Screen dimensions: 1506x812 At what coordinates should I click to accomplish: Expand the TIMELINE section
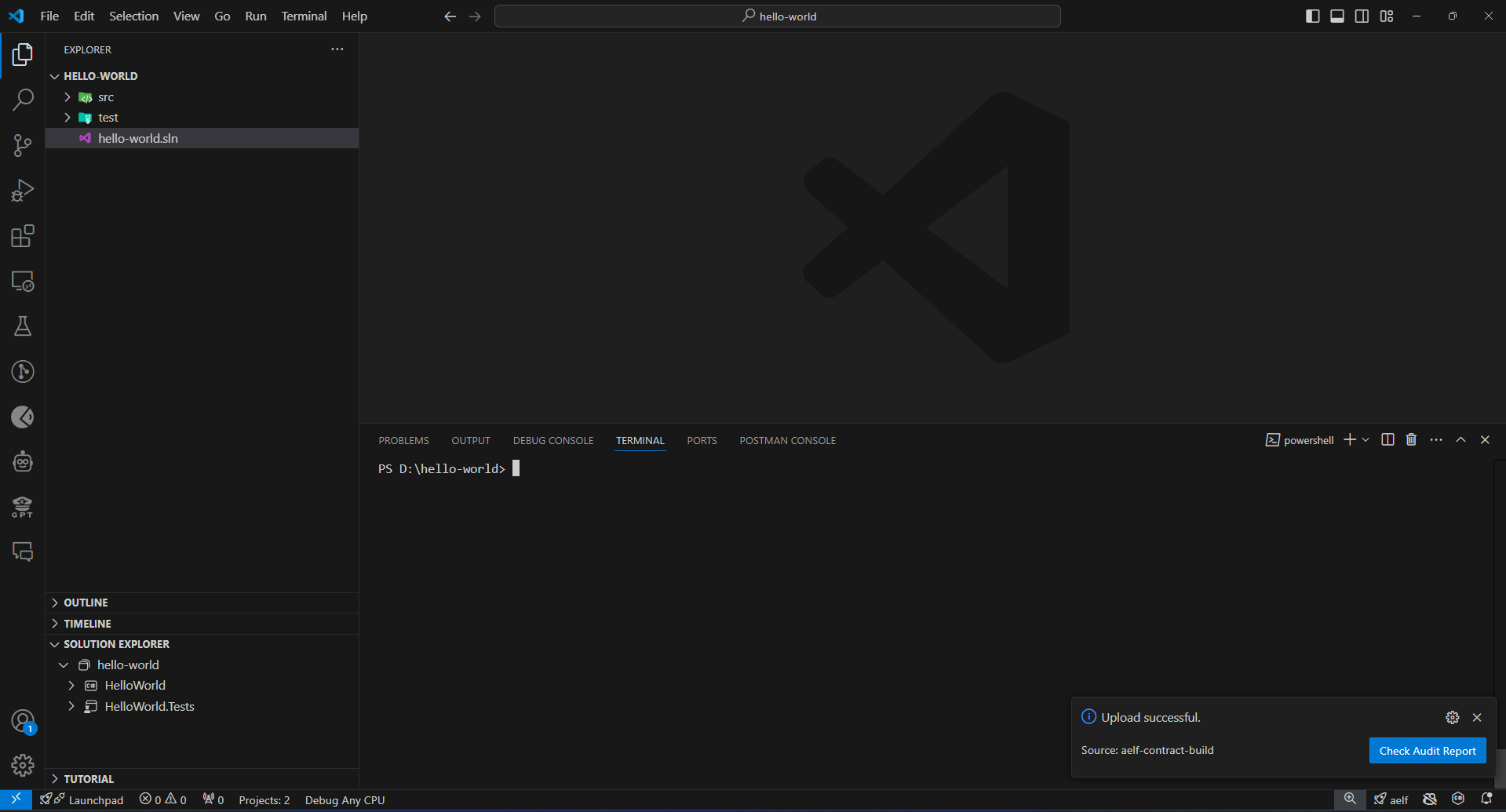(x=55, y=624)
